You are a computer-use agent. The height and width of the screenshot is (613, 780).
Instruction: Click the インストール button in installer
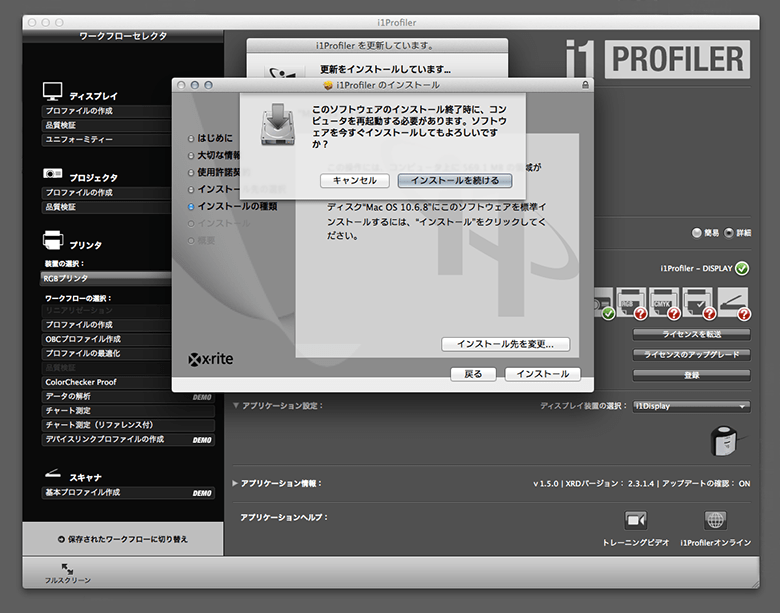(543, 374)
